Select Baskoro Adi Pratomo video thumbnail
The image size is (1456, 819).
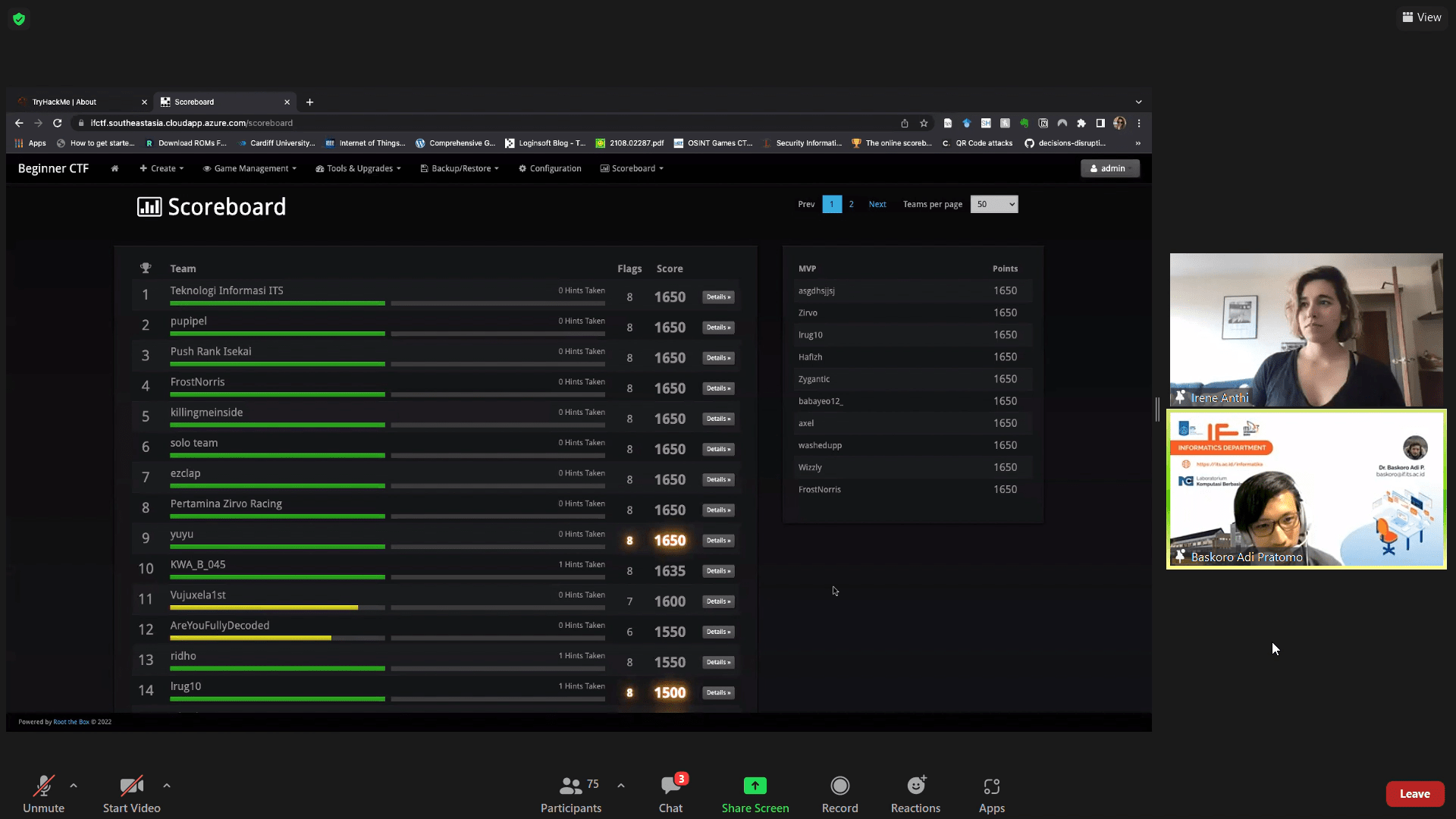pos(1306,489)
